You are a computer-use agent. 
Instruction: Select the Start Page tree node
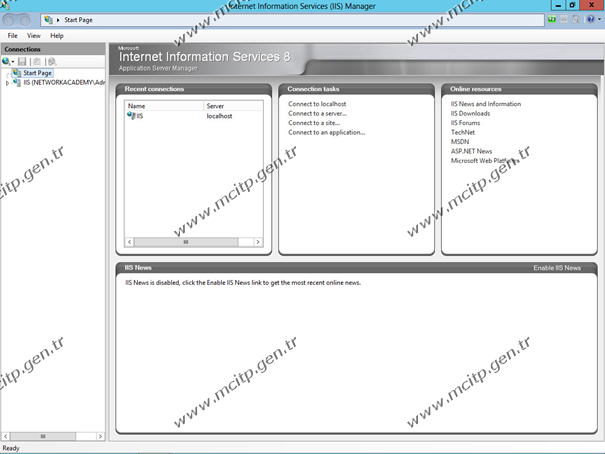tap(37, 73)
